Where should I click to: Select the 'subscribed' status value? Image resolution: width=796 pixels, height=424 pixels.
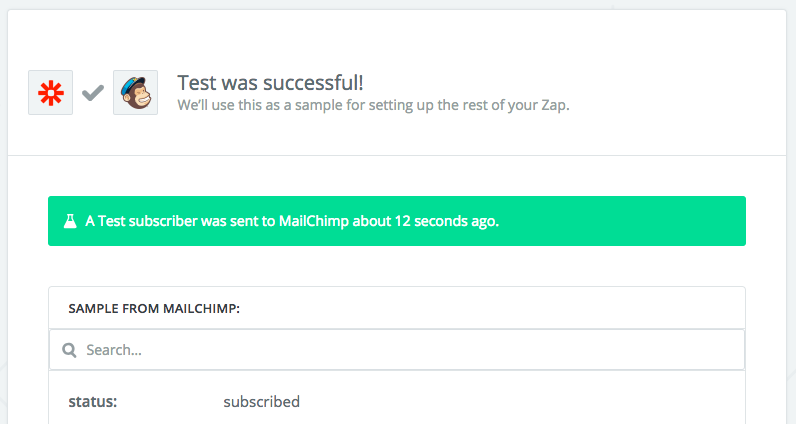(x=261, y=401)
